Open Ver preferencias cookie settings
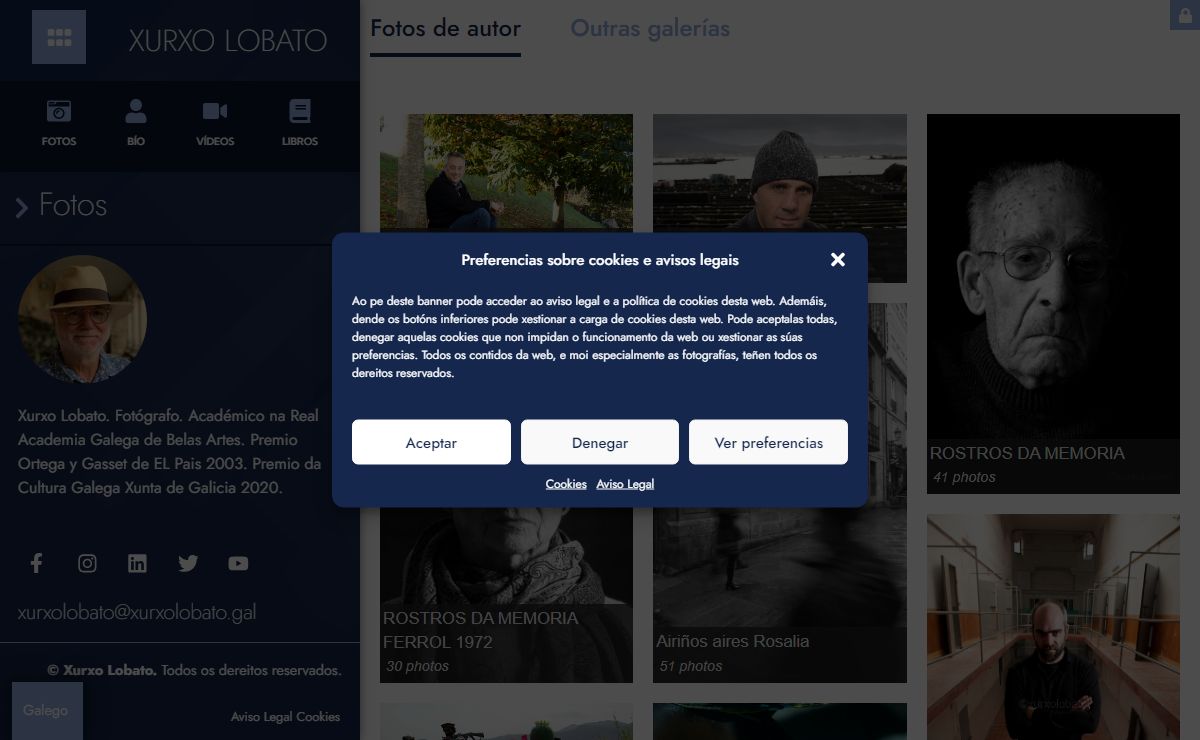Image resolution: width=1200 pixels, height=740 pixels. 768,442
